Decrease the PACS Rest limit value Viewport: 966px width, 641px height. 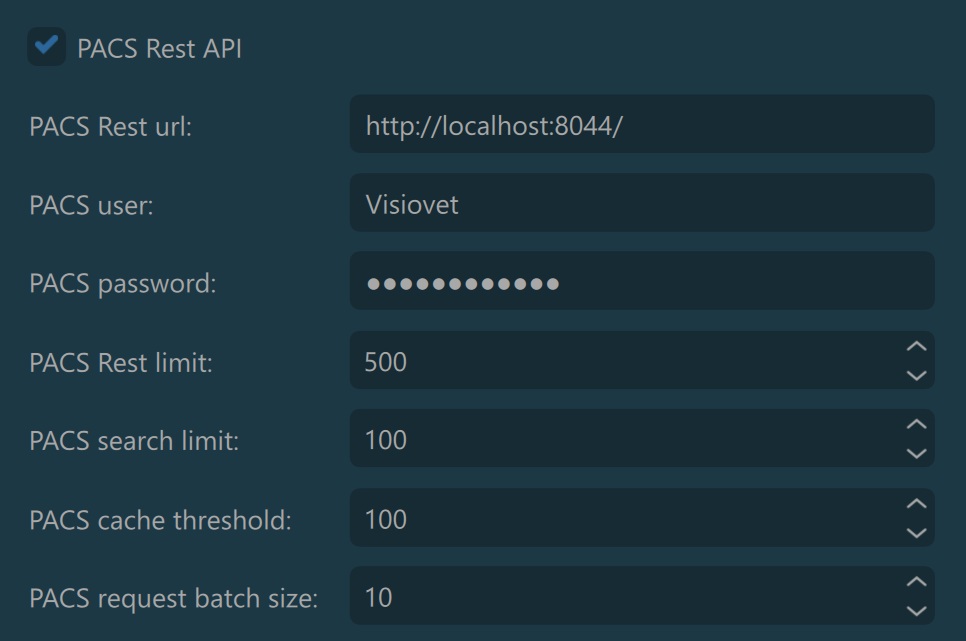tap(915, 375)
